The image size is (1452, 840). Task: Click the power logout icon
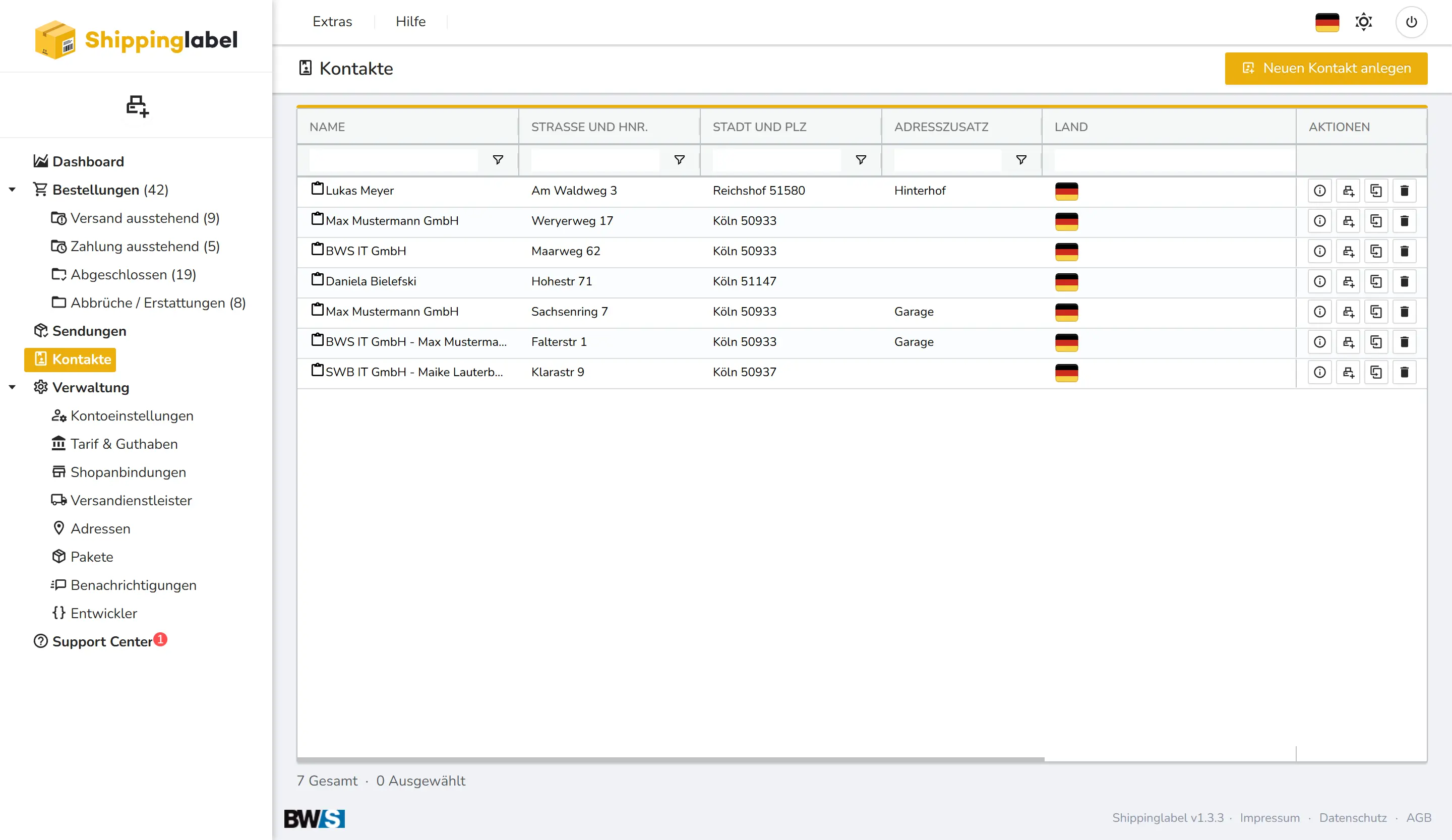click(1411, 22)
